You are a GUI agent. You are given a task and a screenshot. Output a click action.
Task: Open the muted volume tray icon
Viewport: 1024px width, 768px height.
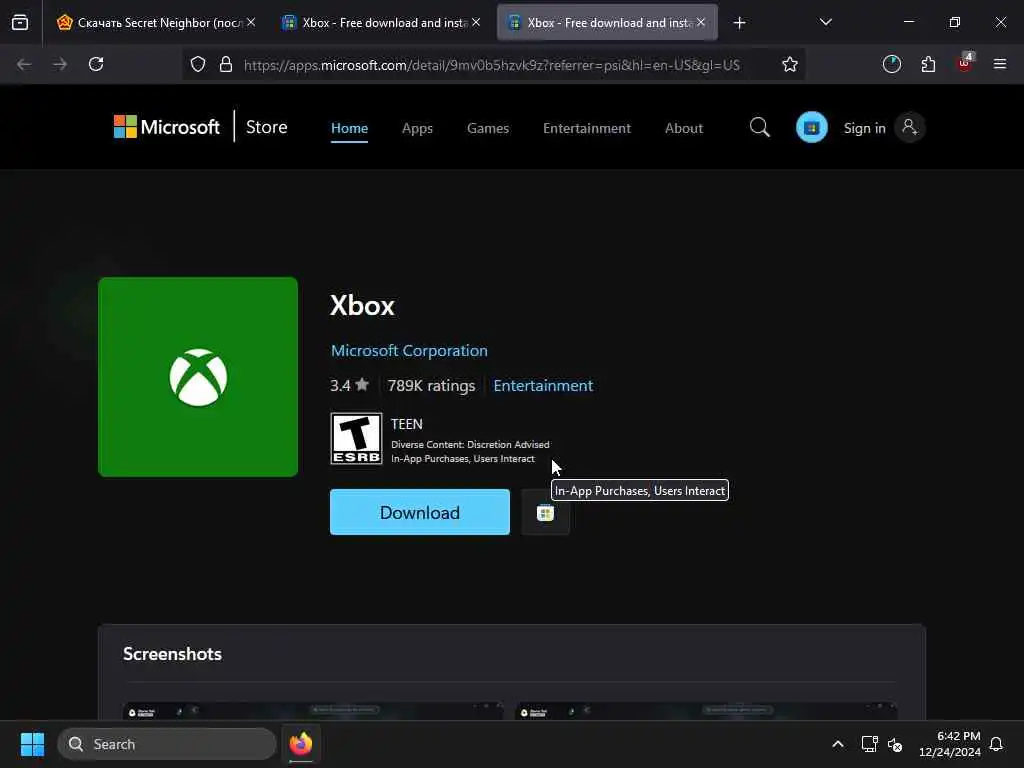[x=895, y=744]
